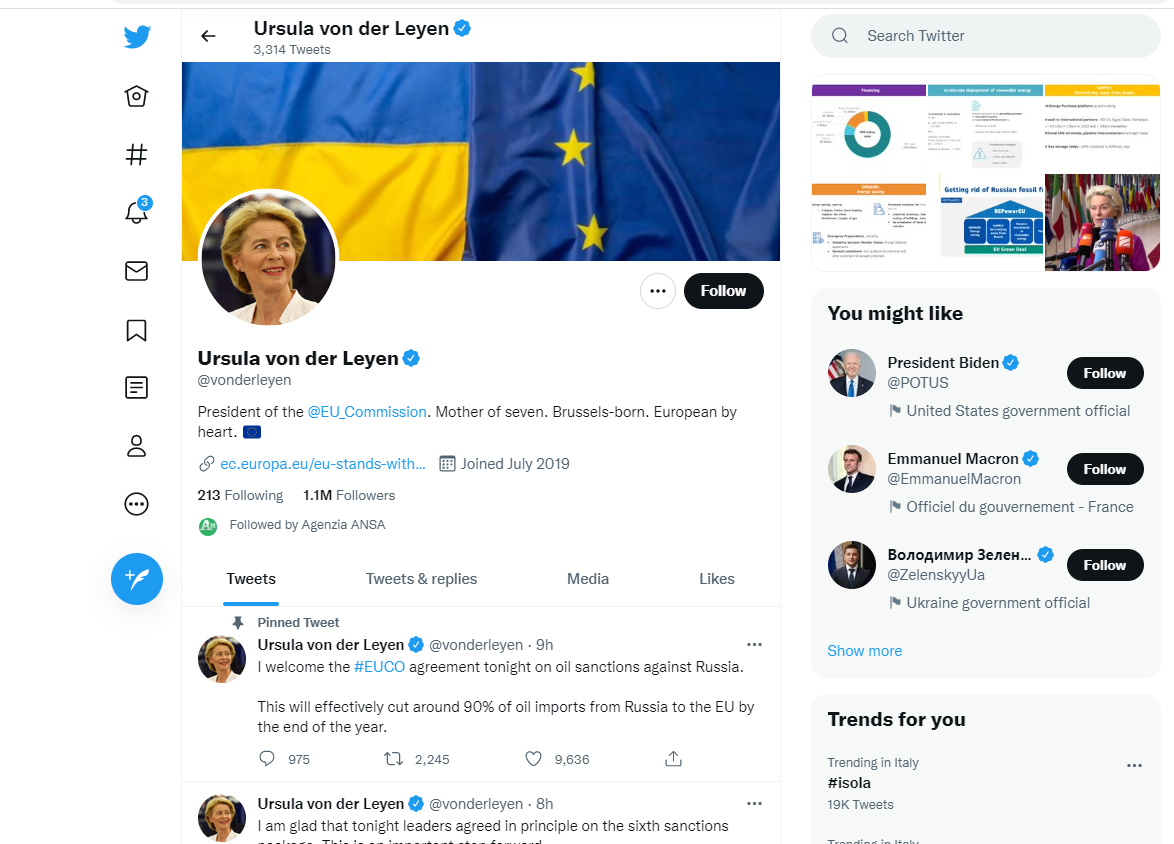Image resolution: width=1174 pixels, height=844 pixels.
Task: Open the Twitter bird home logo
Action: click(x=137, y=36)
